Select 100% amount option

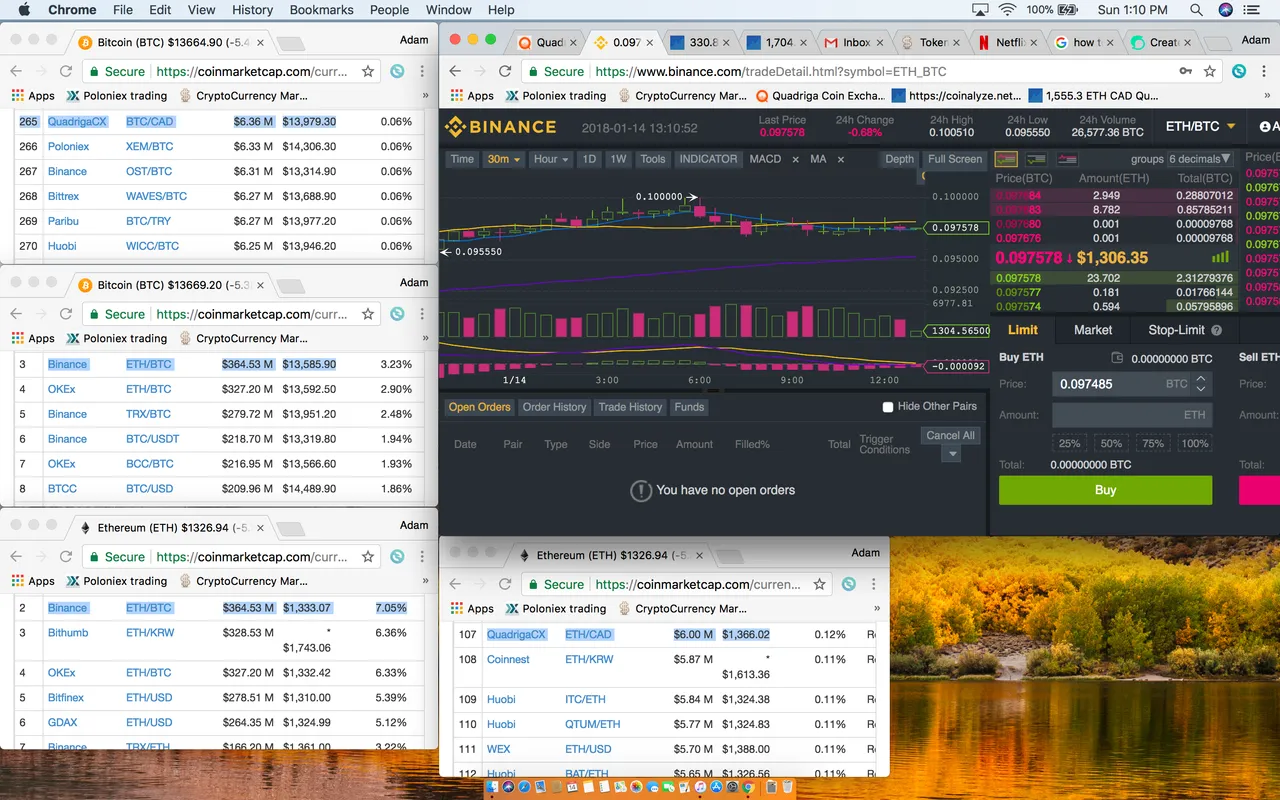point(1194,443)
